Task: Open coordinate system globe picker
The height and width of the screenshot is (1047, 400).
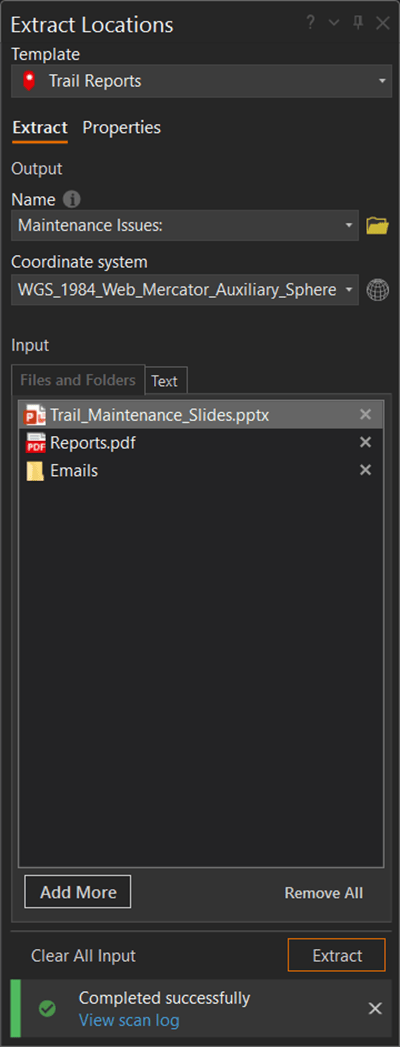Action: click(378, 290)
